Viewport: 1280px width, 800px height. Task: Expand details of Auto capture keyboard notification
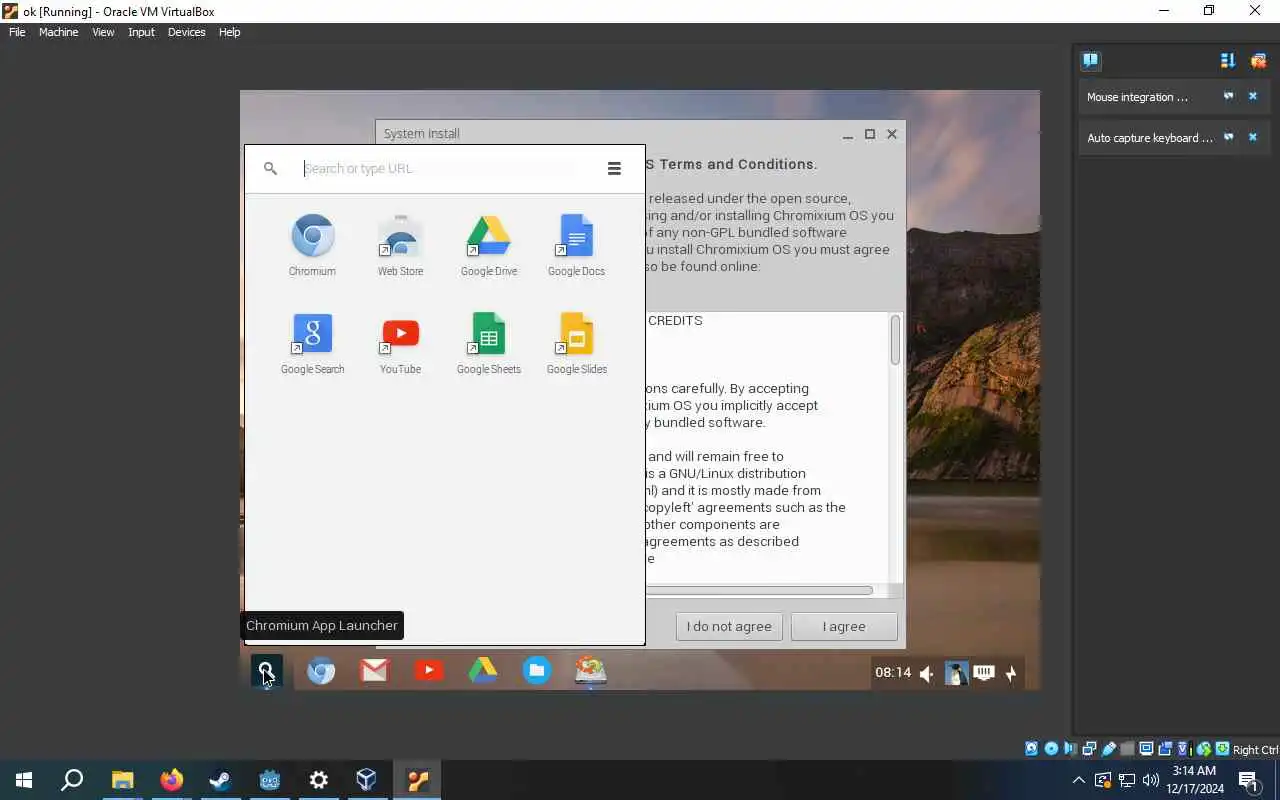1229,138
